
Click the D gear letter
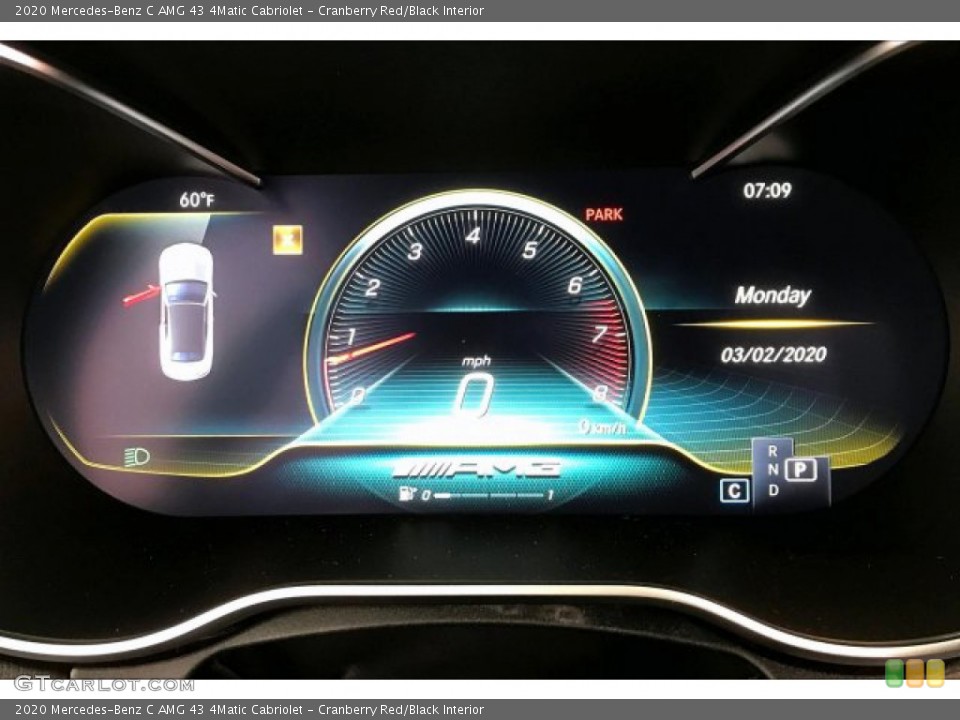(x=773, y=490)
